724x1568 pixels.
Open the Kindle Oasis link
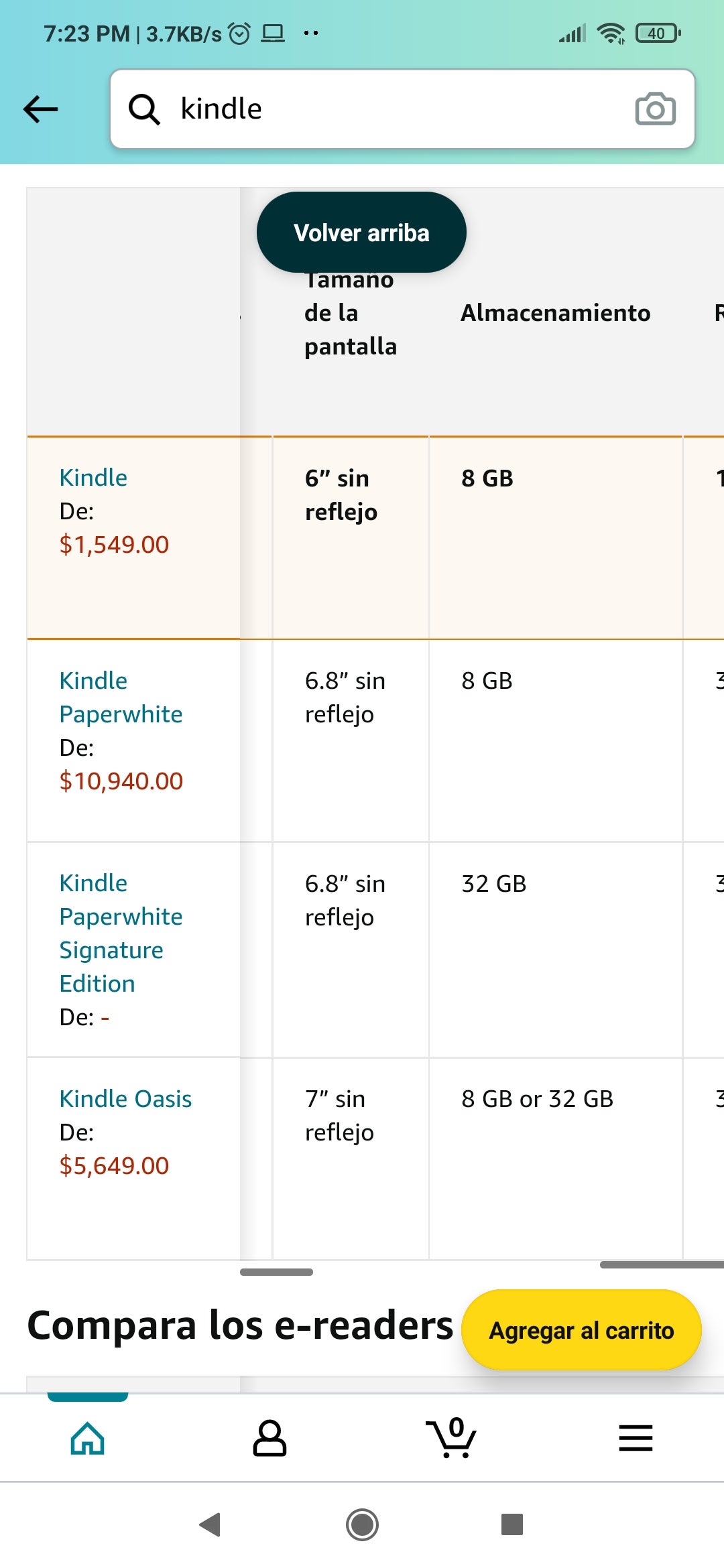(125, 1099)
